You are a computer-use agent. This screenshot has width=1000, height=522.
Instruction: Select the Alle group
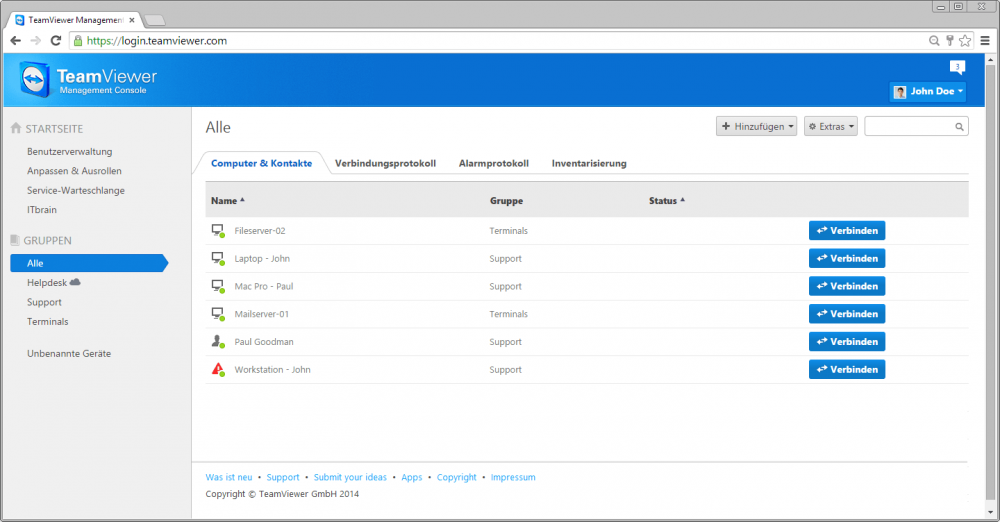click(x=89, y=263)
